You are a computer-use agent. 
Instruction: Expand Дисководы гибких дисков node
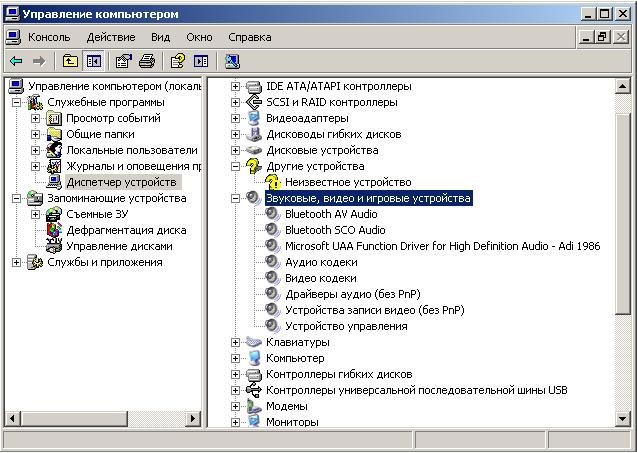(235, 134)
